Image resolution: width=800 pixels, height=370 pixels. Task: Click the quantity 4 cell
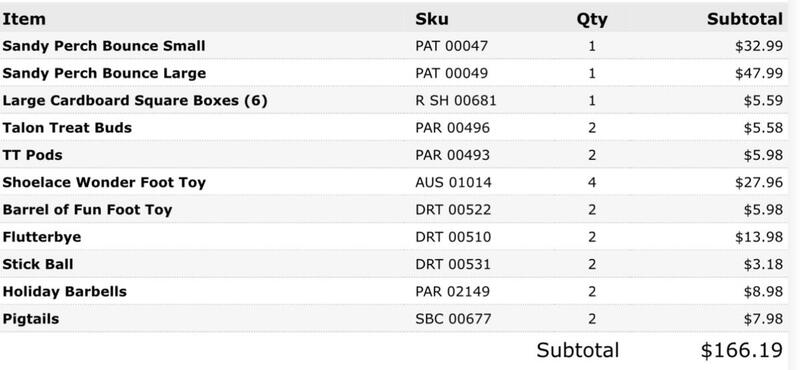point(592,182)
